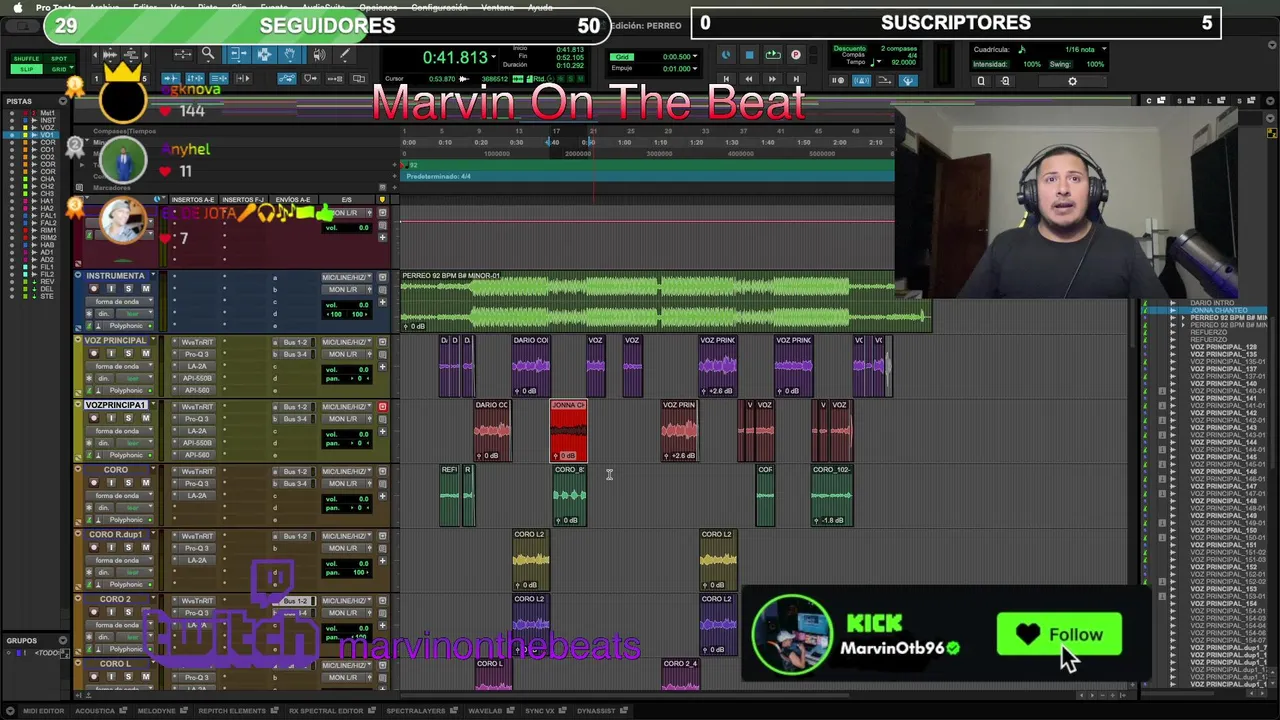
Task: Toggle loop playback button in transport
Action: [x=773, y=55]
